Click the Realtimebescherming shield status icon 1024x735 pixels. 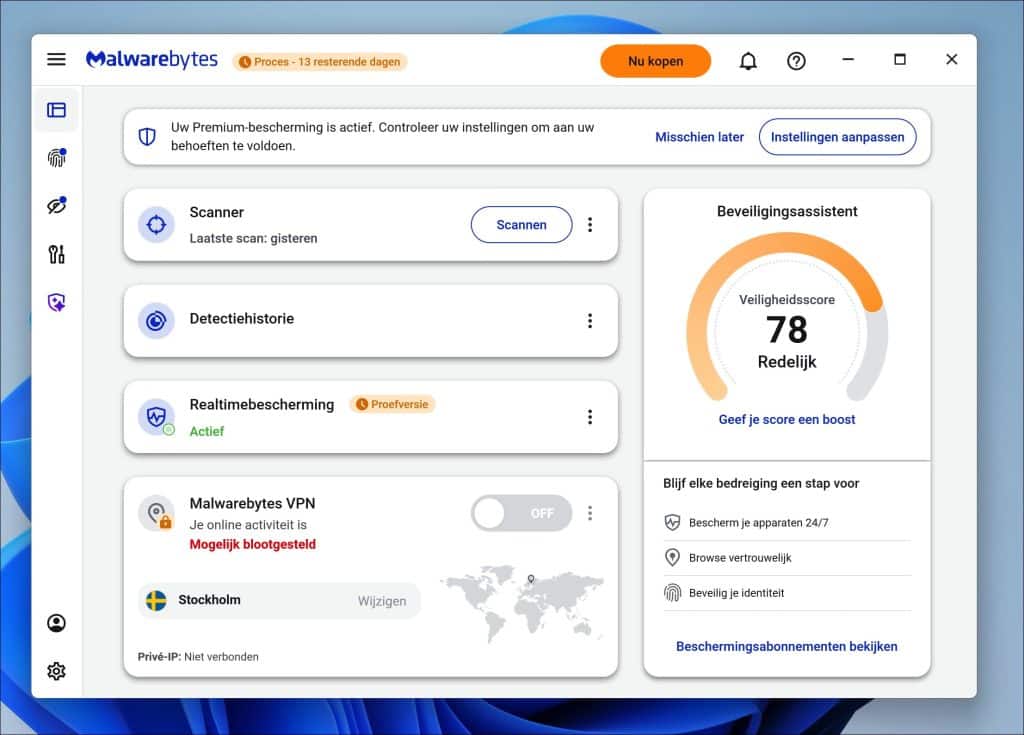click(x=155, y=416)
